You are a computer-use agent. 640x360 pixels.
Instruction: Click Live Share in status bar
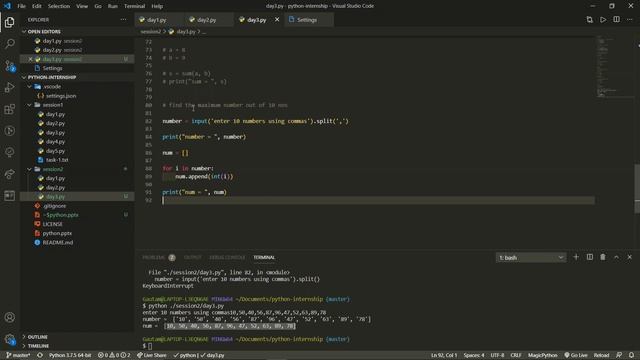pos(151,355)
